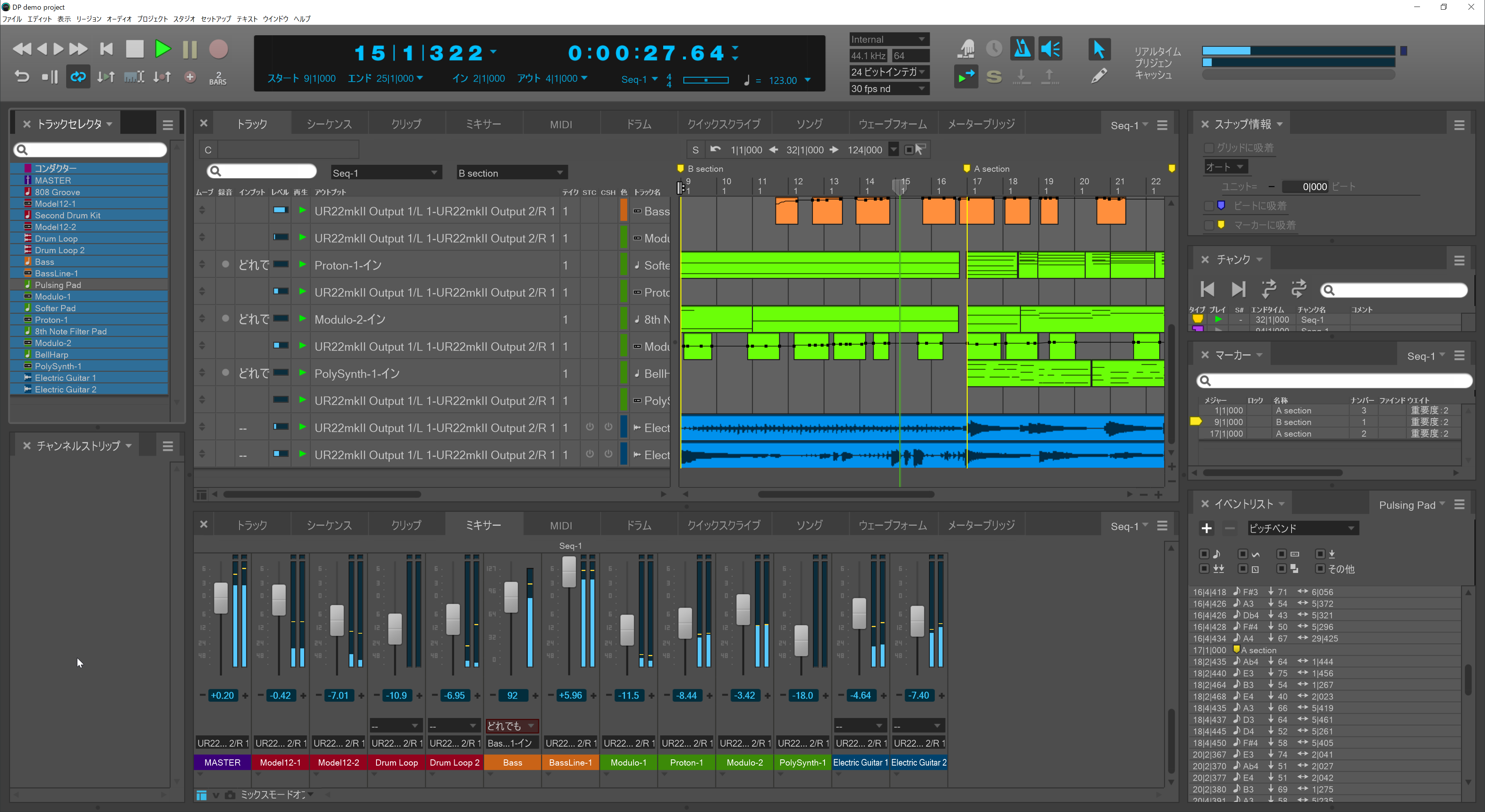Toggle the Overdub record plus icon
1485x812 pixels.
[x=190, y=77]
